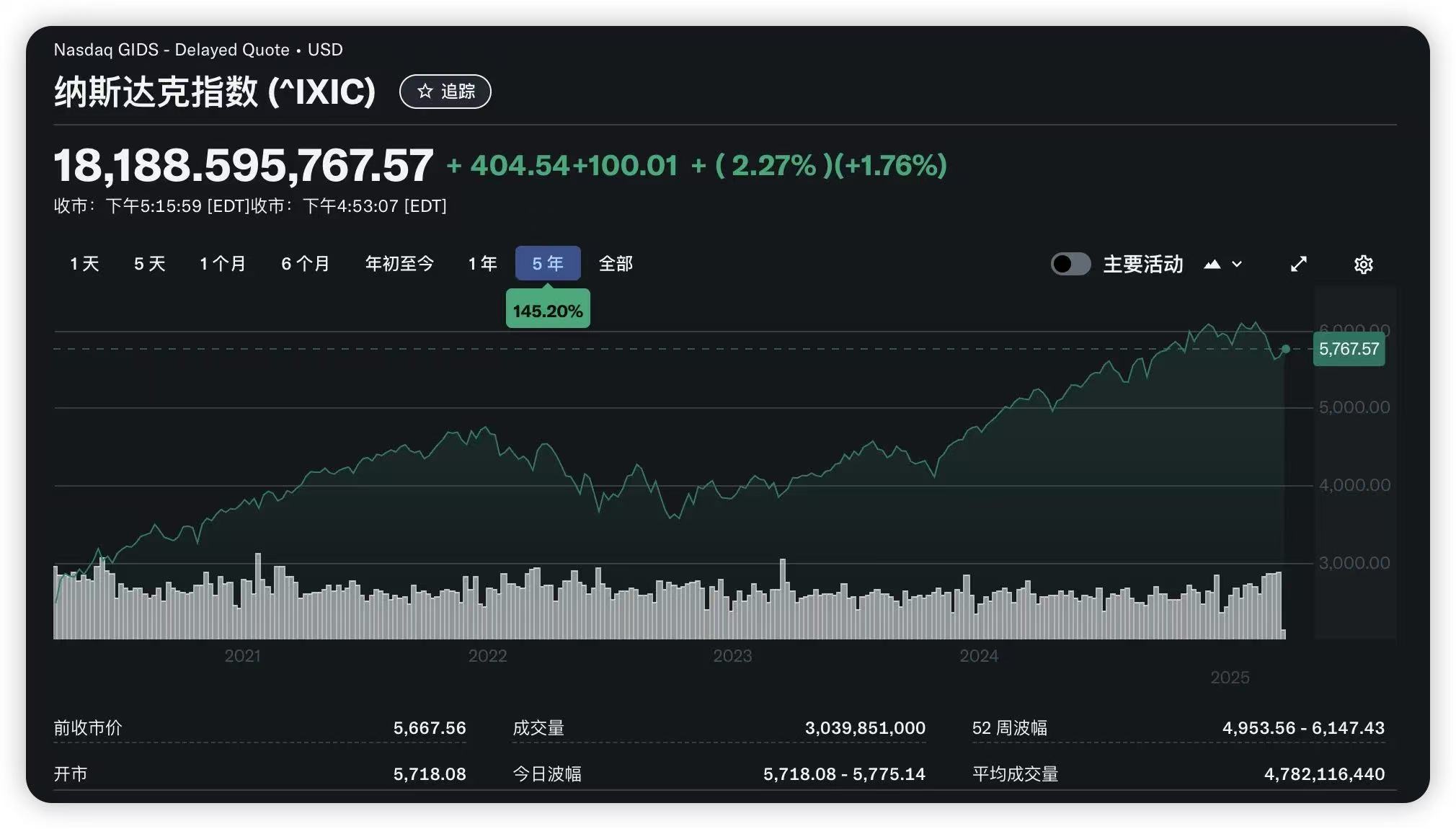Click the 今日波幅 label
Screen dimensions: 1456x829
[x=547, y=774]
